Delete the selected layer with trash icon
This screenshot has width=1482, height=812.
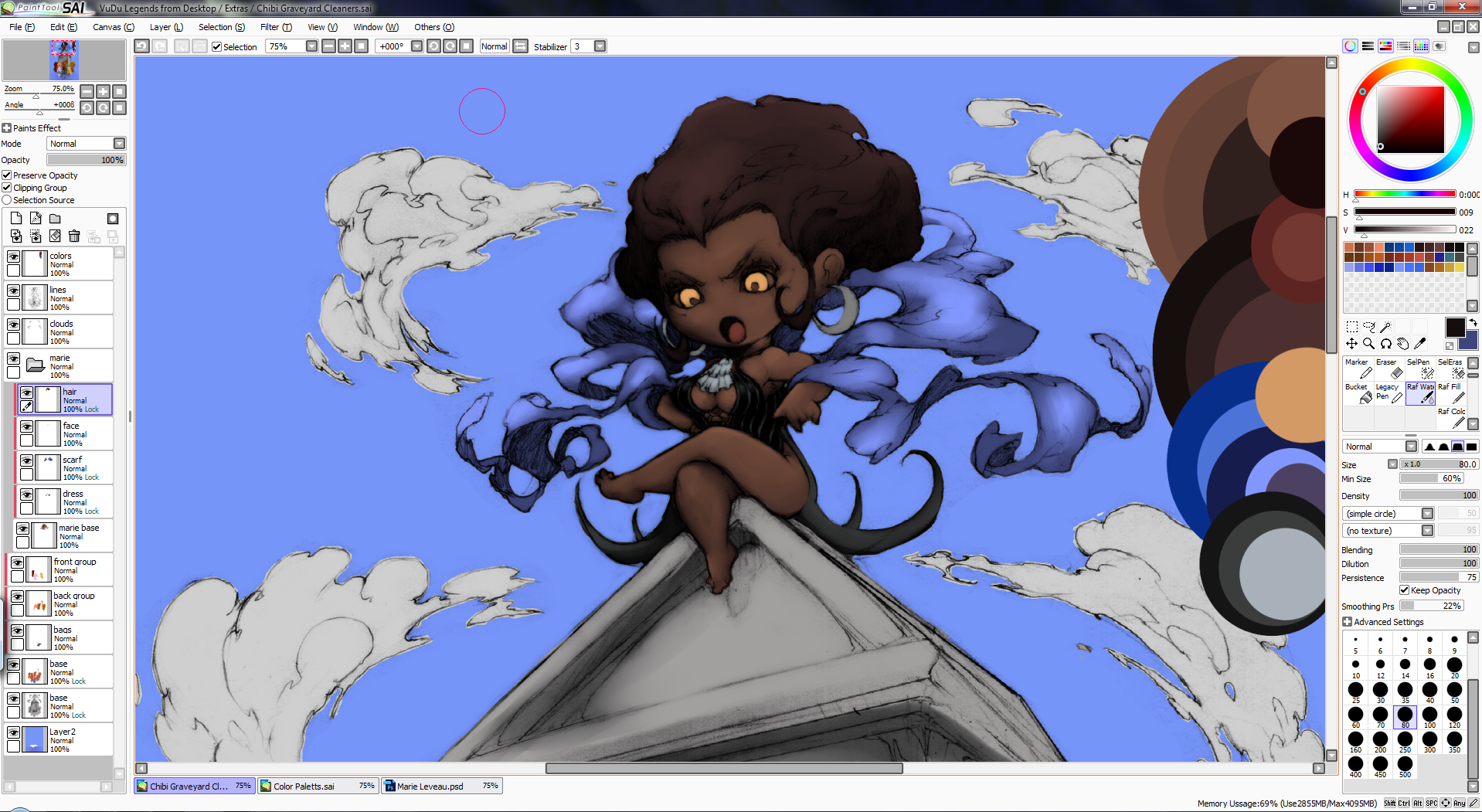tap(74, 236)
